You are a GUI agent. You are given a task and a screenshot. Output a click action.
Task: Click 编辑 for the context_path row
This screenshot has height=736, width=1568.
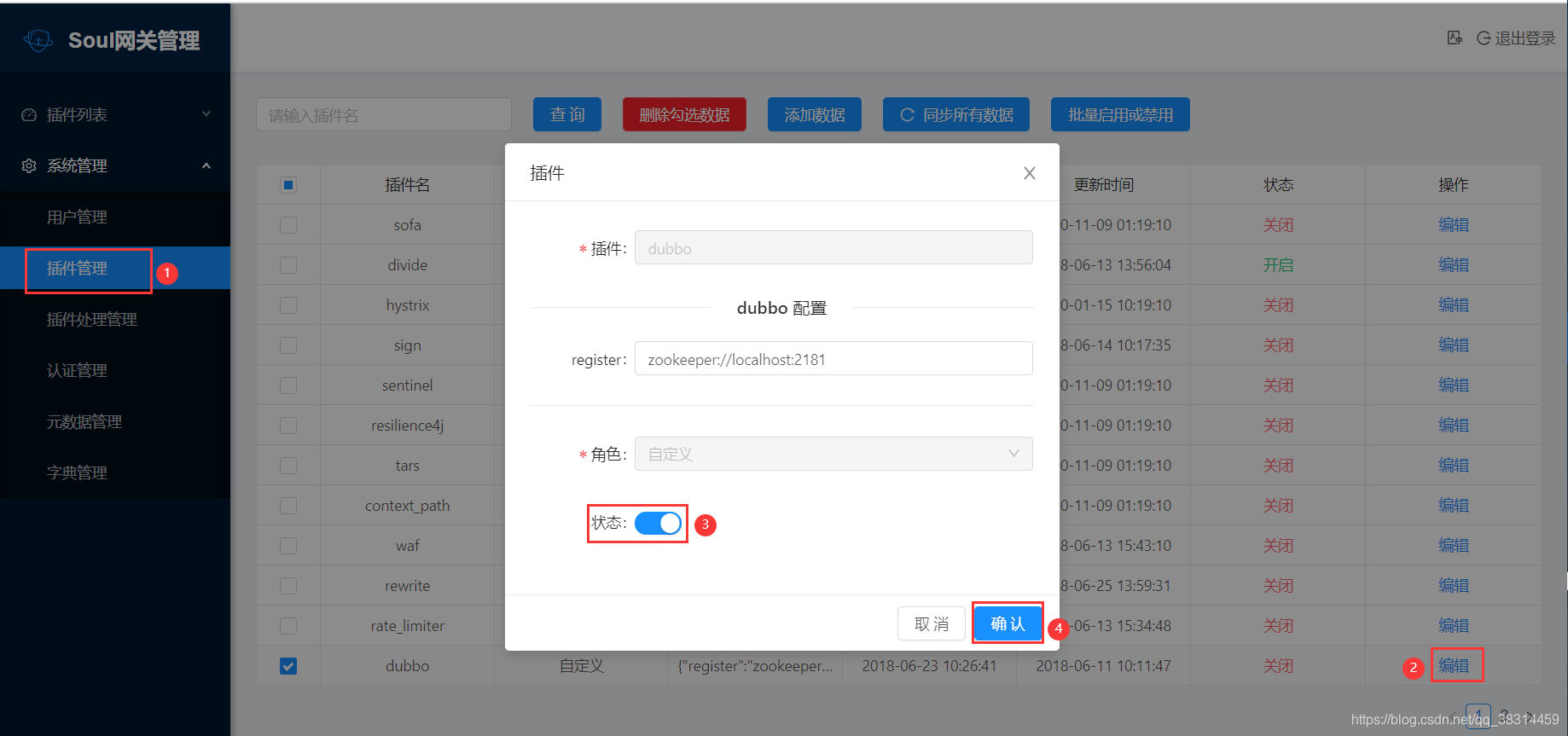click(x=1454, y=506)
